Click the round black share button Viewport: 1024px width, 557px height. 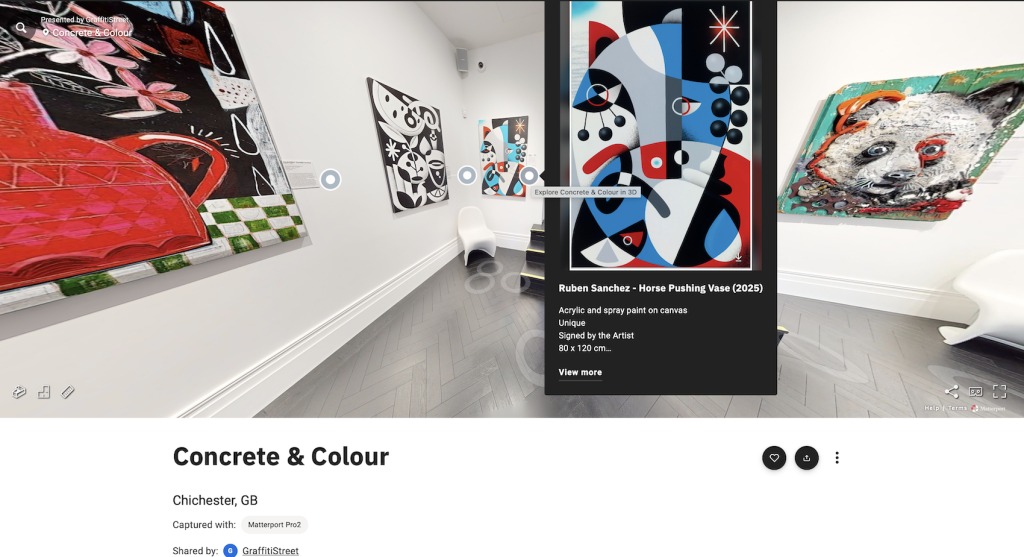tap(807, 458)
